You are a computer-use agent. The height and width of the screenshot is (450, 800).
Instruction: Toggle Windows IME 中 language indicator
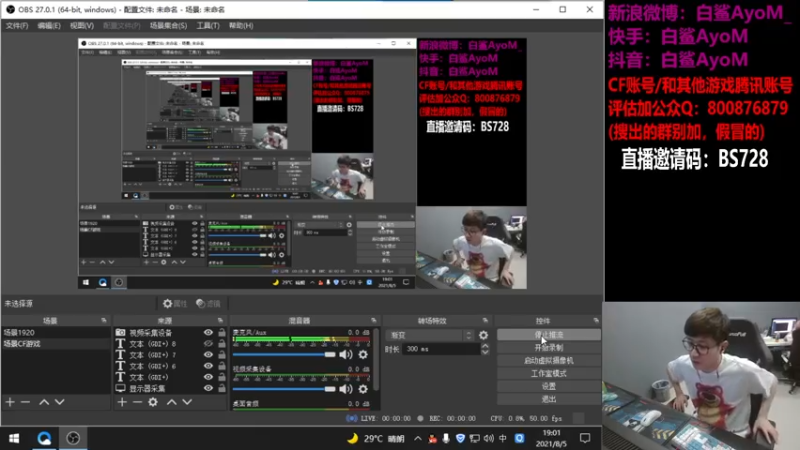pyautogui.click(x=503, y=438)
